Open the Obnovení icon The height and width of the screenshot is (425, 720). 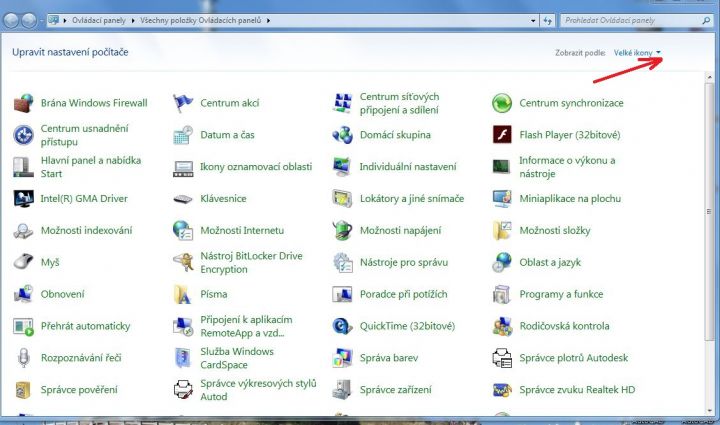click(23, 294)
